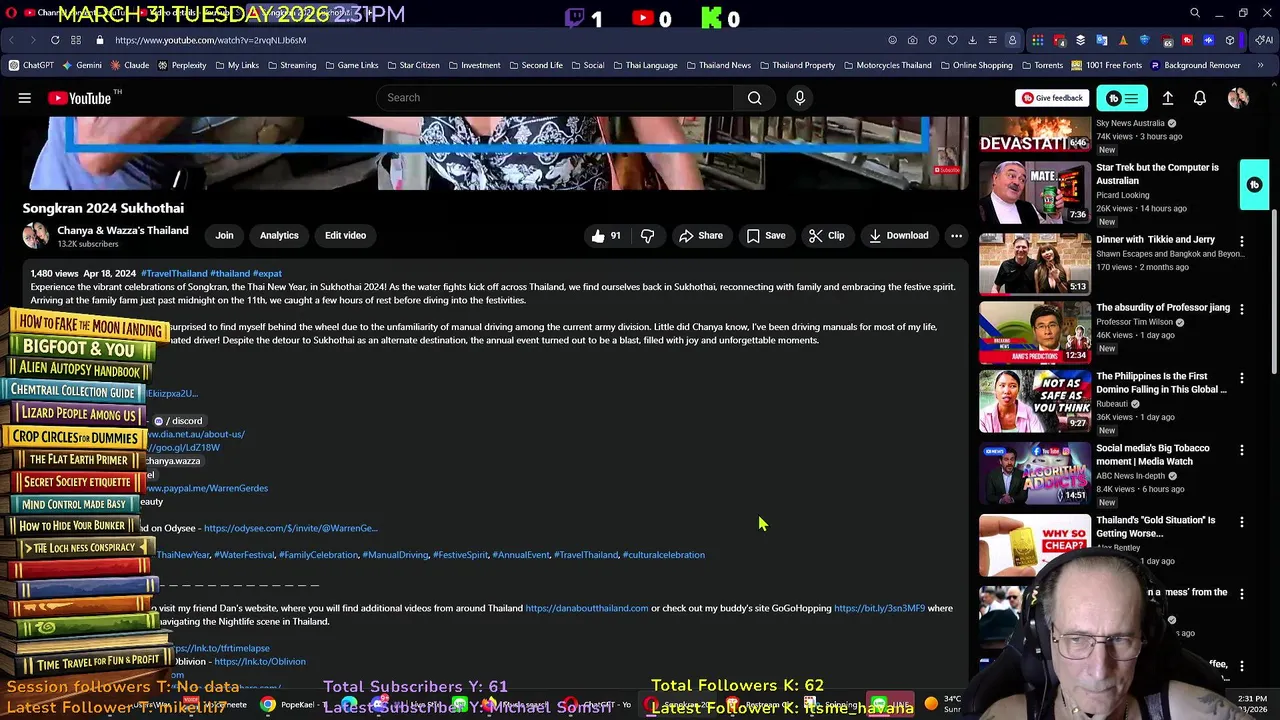
Task: Open the colorful apps grid extension
Action: pos(1038,40)
